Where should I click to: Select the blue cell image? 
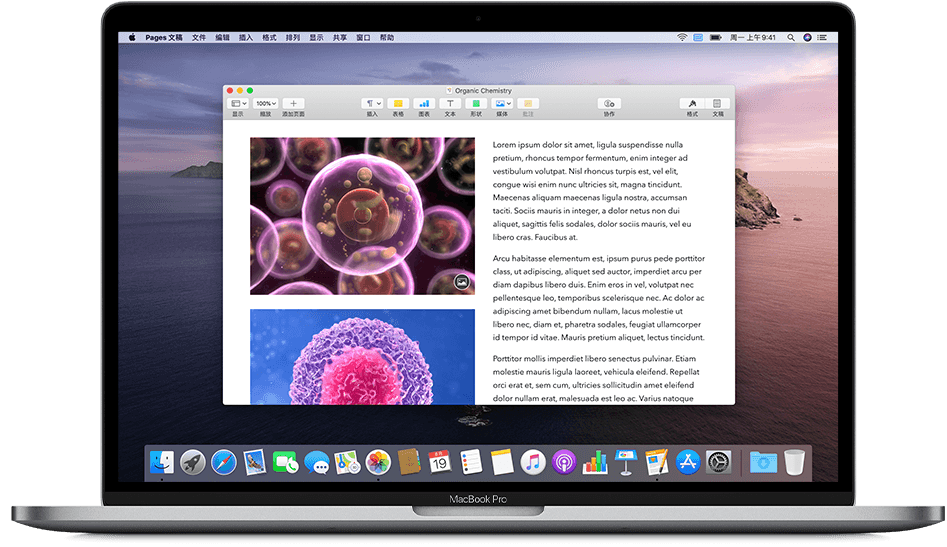coord(362,357)
